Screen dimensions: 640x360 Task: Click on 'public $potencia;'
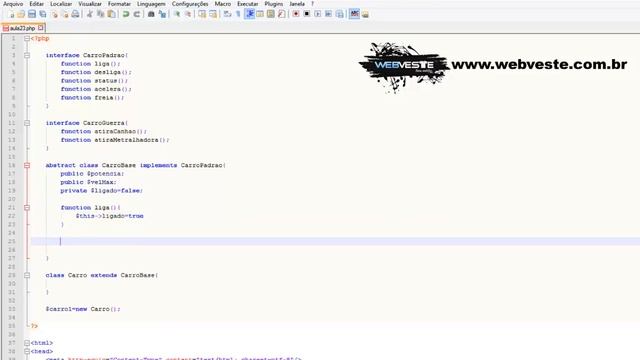92,174
